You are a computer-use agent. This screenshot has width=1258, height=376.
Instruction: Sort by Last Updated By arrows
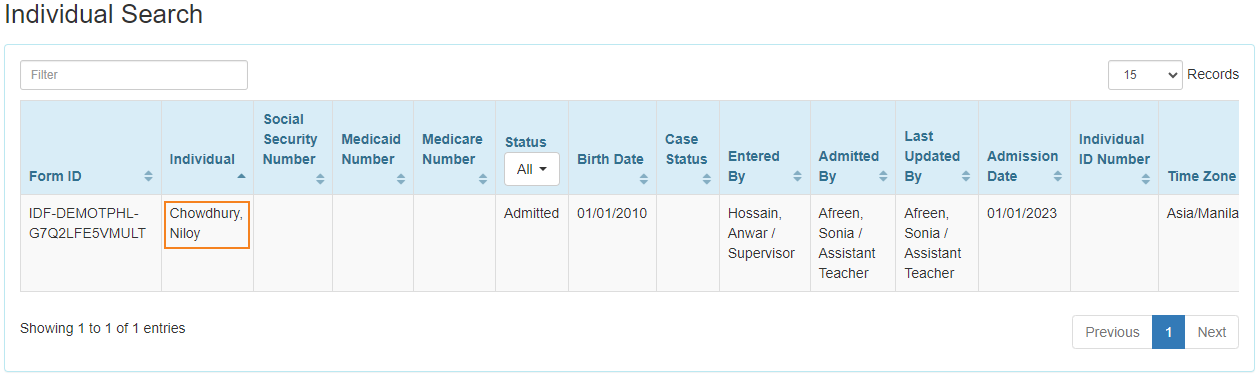click(x=965, y=176)
